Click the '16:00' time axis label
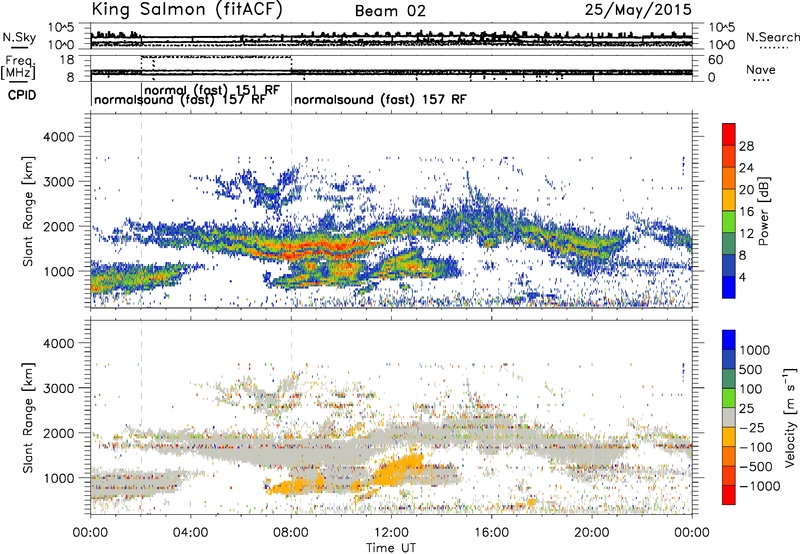Image resolution: width=800 pixels, height=554 pixels. point(491,533)
